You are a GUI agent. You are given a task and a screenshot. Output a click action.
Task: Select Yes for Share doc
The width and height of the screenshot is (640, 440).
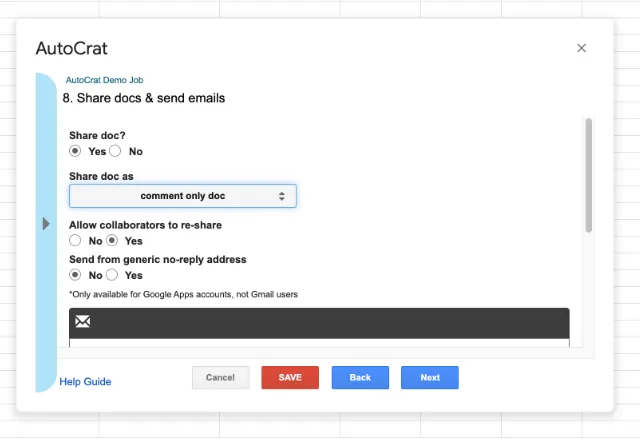click(75, 151)
